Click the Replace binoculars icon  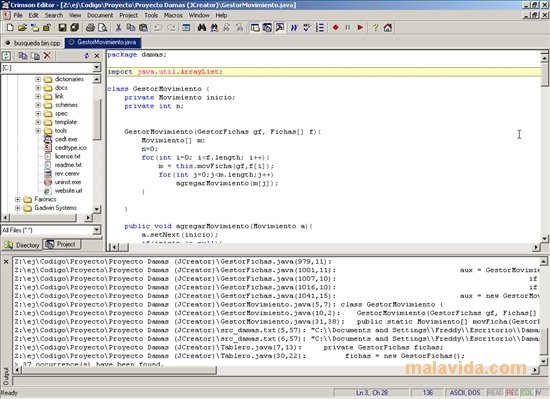pyautogui.click(x=214, y=27)
